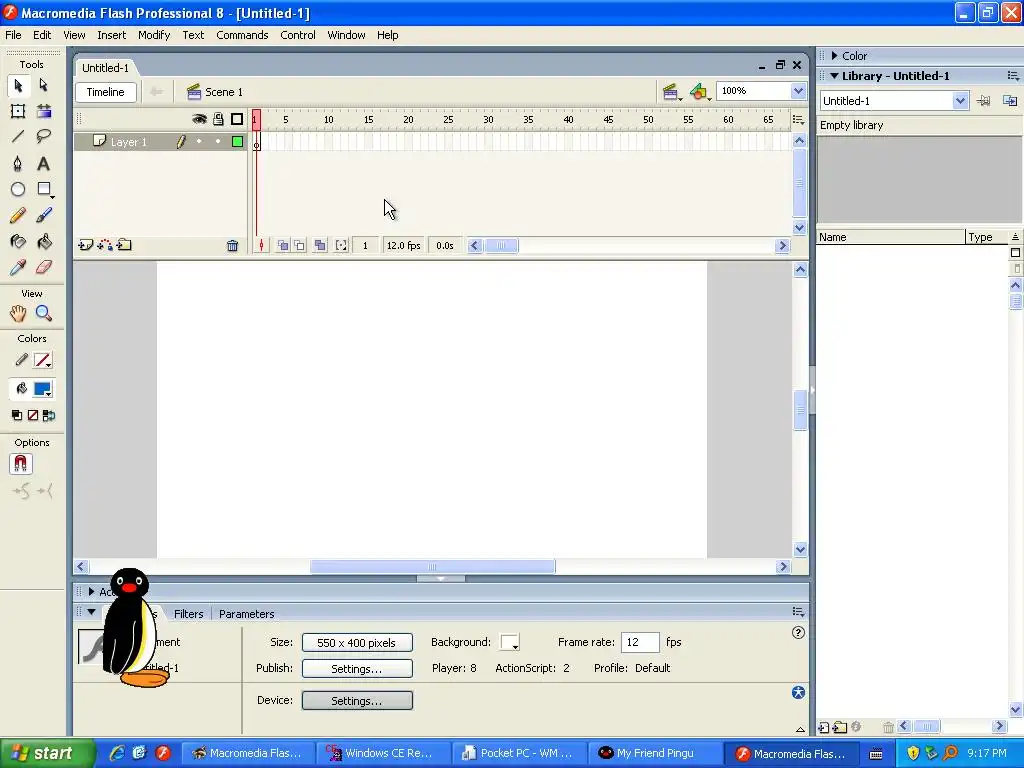Select the Oval tool

(x=18, y=189)
